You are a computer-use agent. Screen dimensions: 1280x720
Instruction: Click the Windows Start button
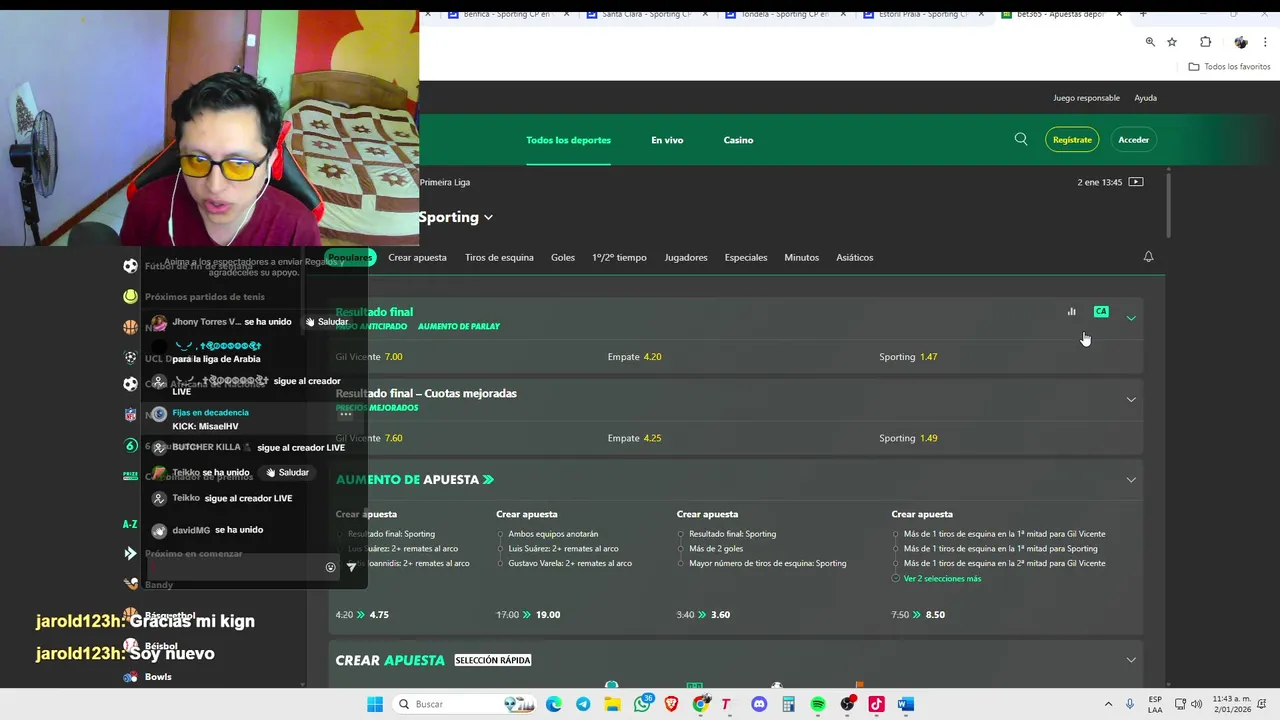tap(375, 704)
